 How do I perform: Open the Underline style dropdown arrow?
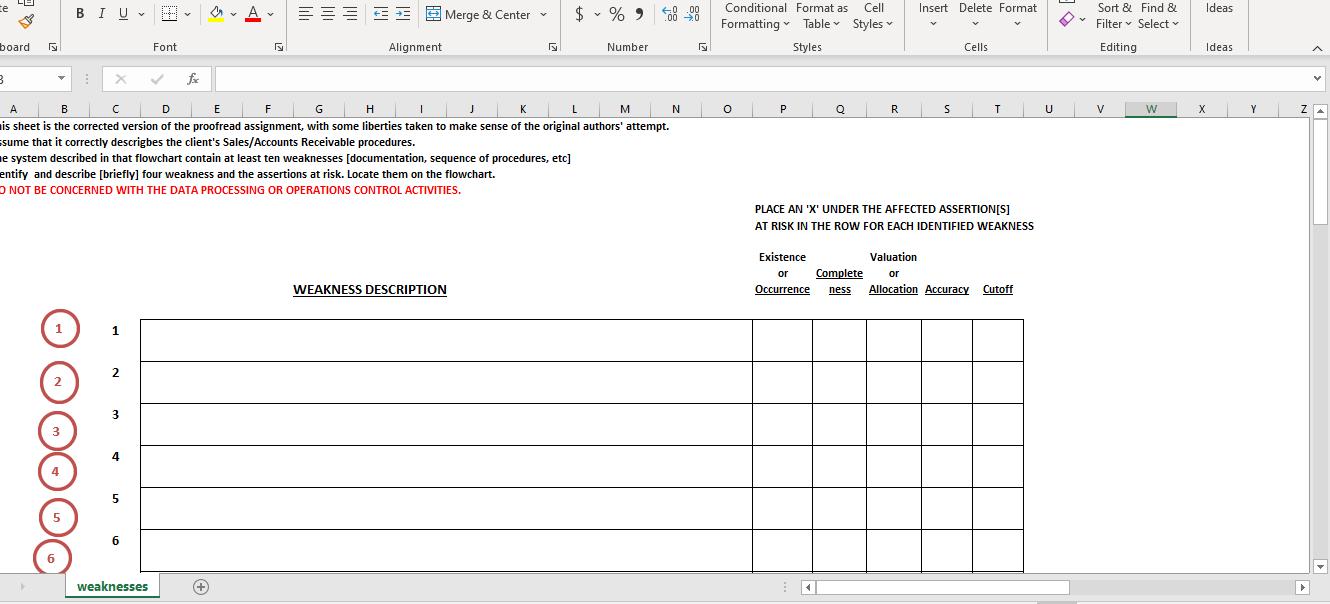(141, 14)
